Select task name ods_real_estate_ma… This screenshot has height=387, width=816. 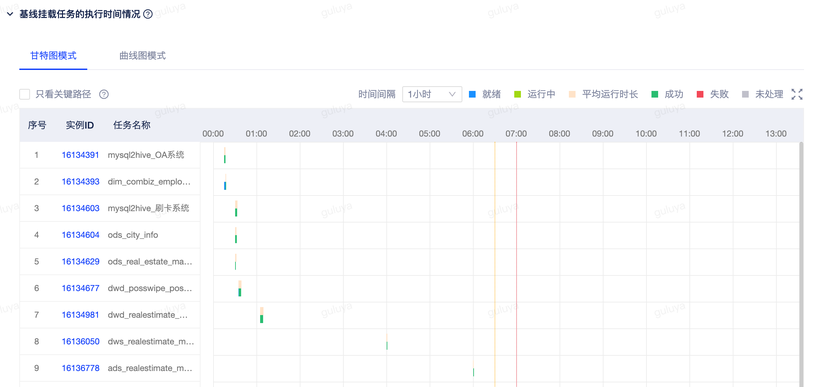[x=150, y=262]
